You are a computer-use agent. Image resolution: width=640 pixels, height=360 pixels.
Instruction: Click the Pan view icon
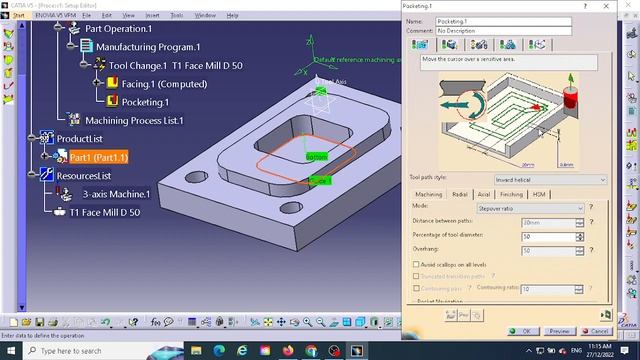281,322
